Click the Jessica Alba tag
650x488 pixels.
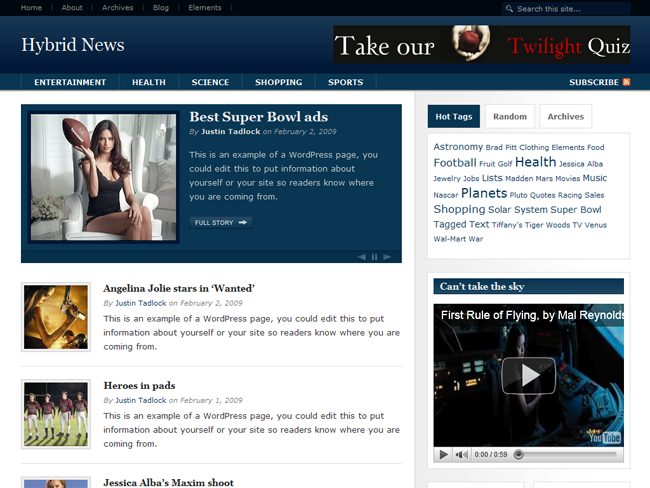coord(581,164)
